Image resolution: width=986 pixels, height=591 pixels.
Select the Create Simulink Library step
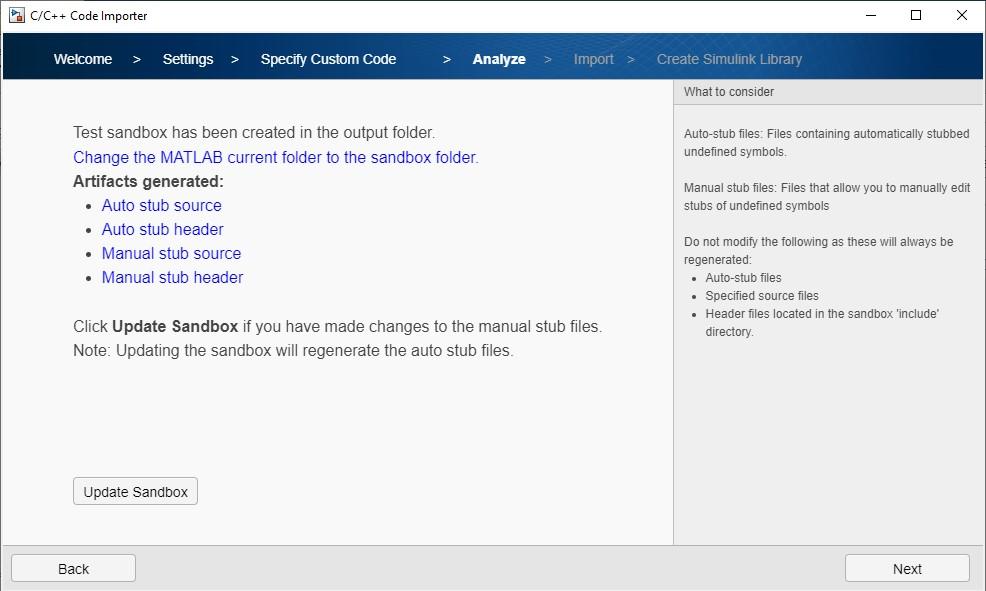(729, 59)
